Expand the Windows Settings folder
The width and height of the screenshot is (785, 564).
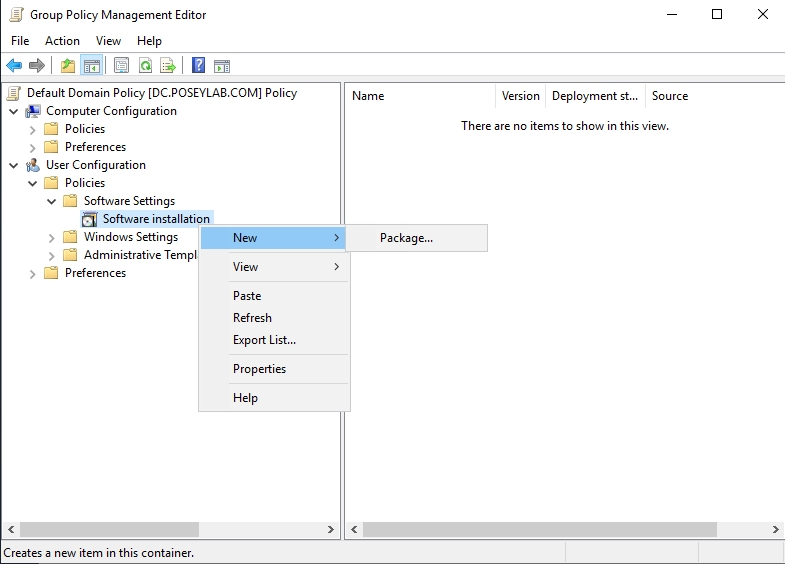[52, 237]
